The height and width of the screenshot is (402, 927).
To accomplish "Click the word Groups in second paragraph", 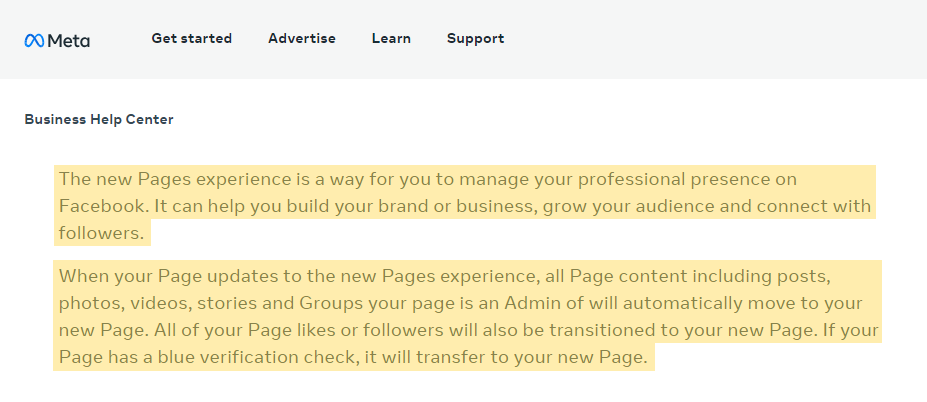I will coord(331,304).
